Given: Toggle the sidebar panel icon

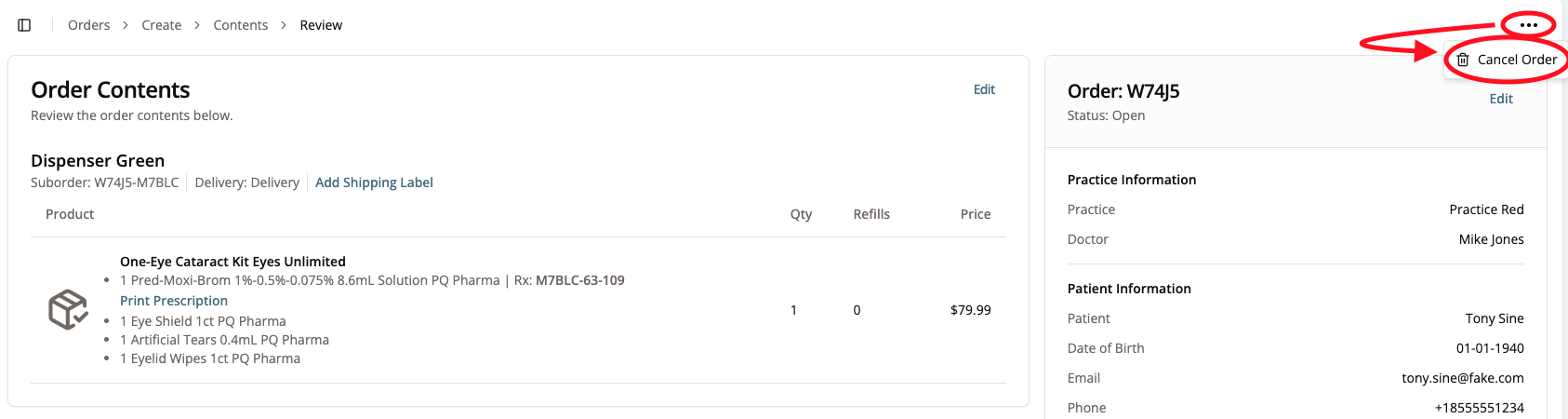Looking at the screenshot, I should coord(25,25).
